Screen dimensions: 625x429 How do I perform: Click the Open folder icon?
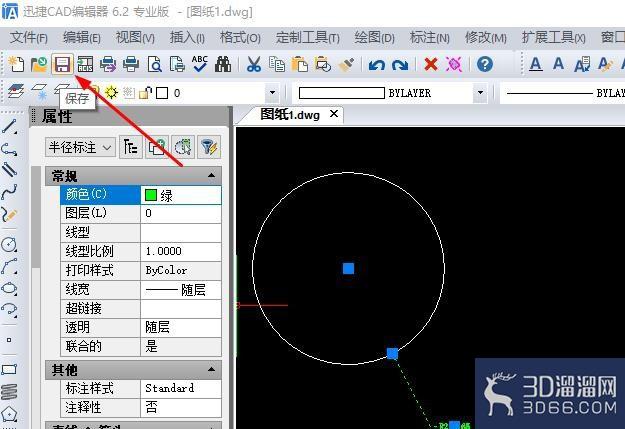pos(39,64)
